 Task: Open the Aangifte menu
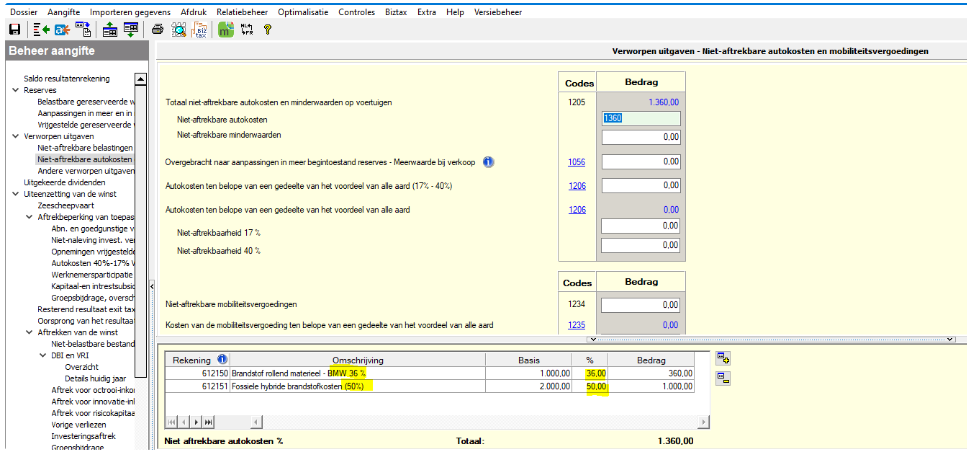(64, 11)
